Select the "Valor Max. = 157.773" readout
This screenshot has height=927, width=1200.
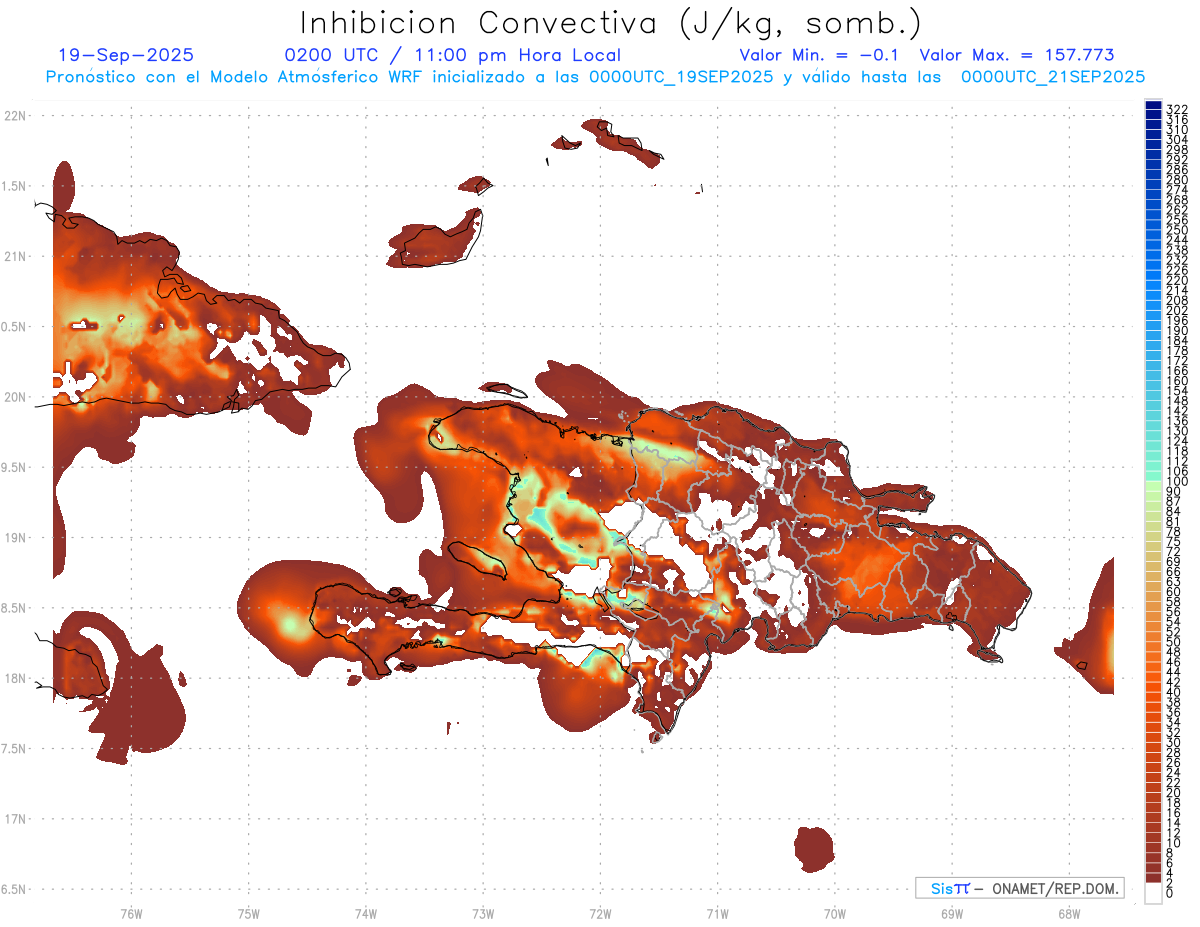pos(1016,56)
